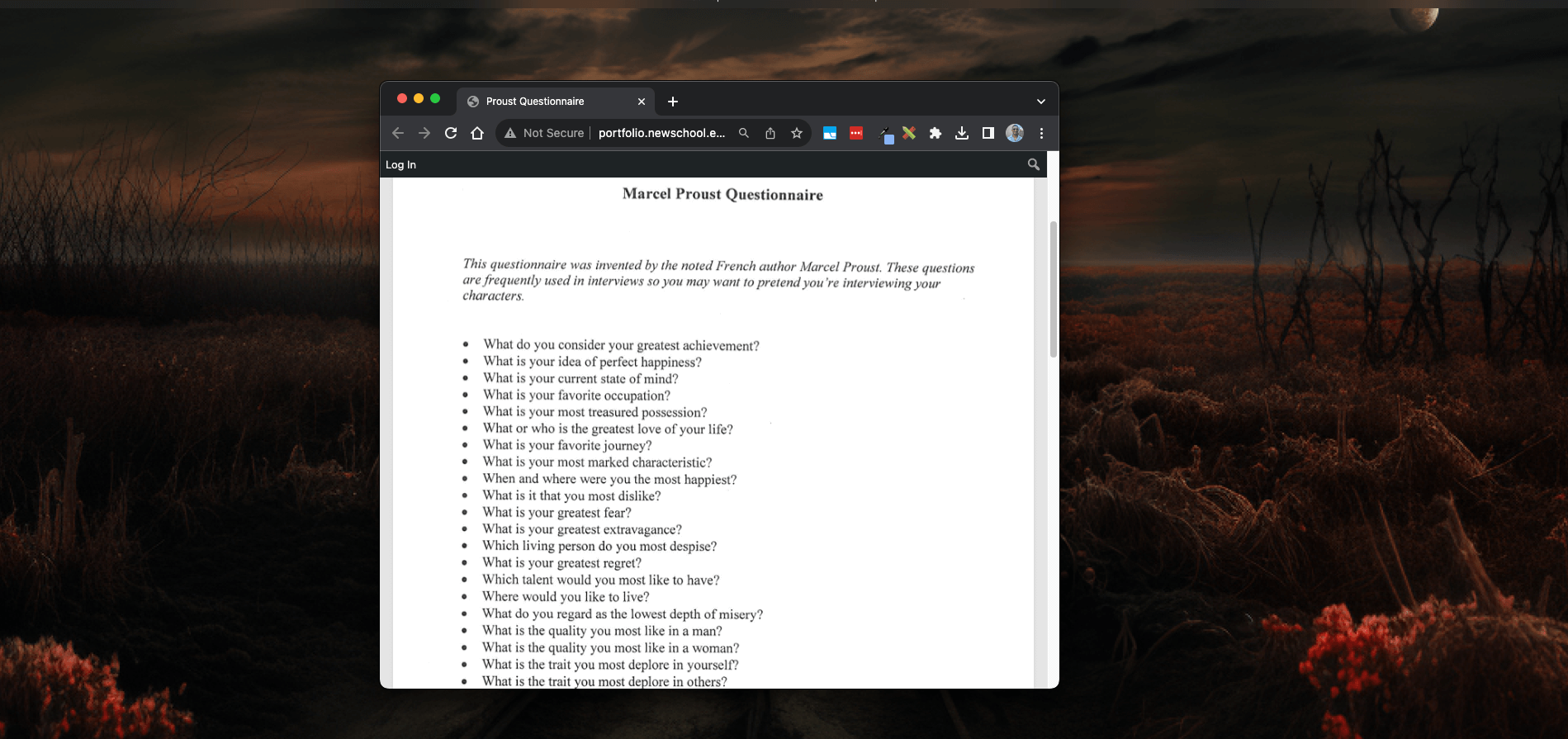Go forward with the browser forward arrow
The height and width of the screenshot is (739, 1568).
click(424, 133)
